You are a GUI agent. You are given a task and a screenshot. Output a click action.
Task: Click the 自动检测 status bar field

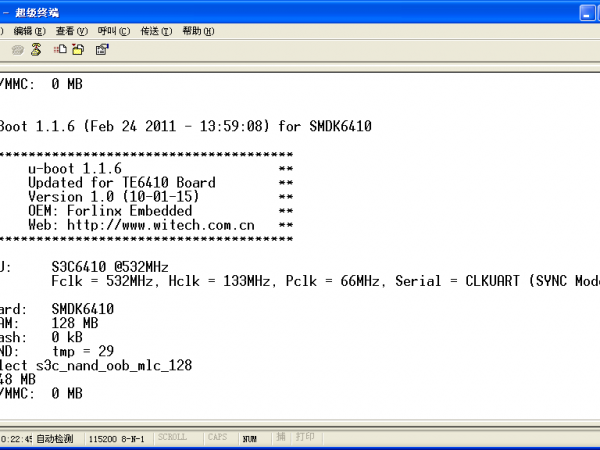click(55, 438)
